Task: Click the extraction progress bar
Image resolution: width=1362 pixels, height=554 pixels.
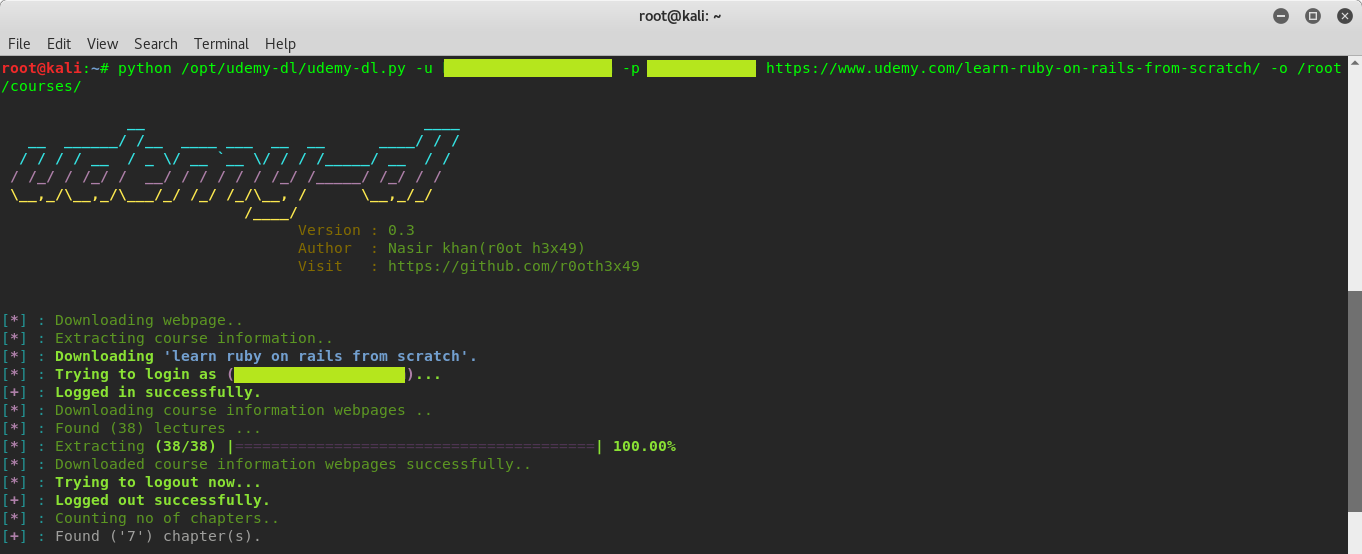Action: tap(416, 446)
